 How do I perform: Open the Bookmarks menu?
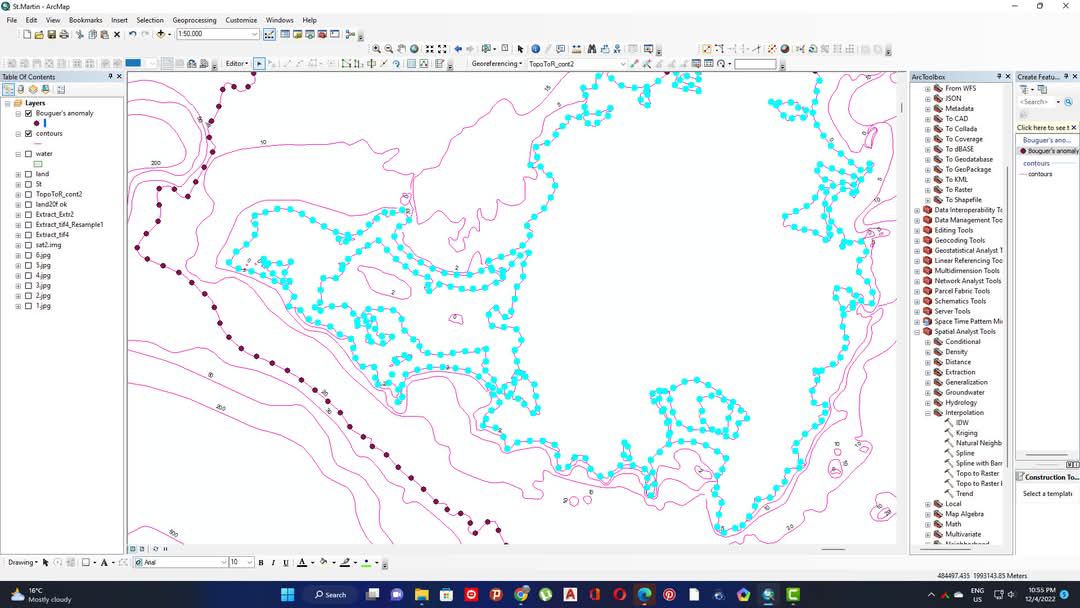(85, 20)
